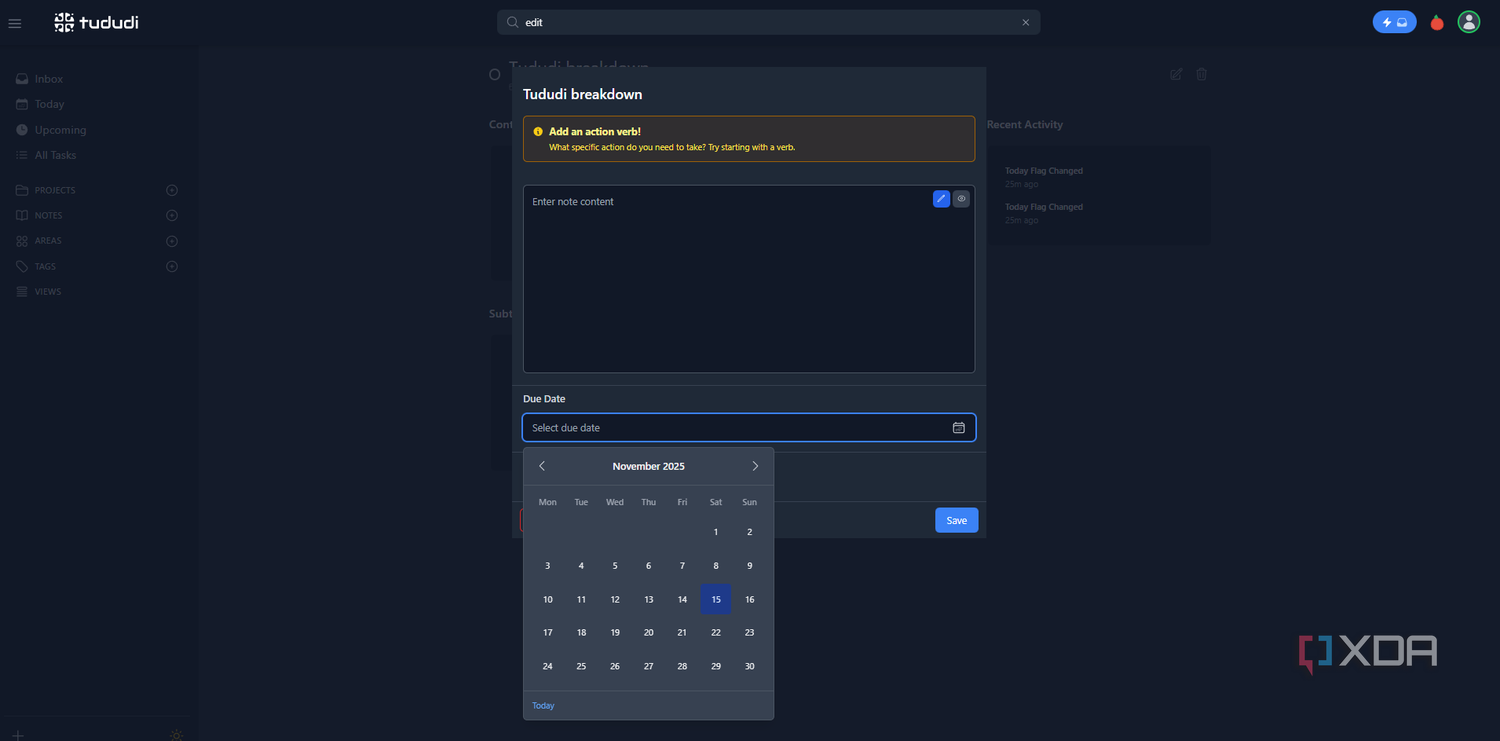Click the November 2025 month header
Image resolution: width=1500 pixels, height=741 pixels.
pyautogui.click(x=649, y=466)
